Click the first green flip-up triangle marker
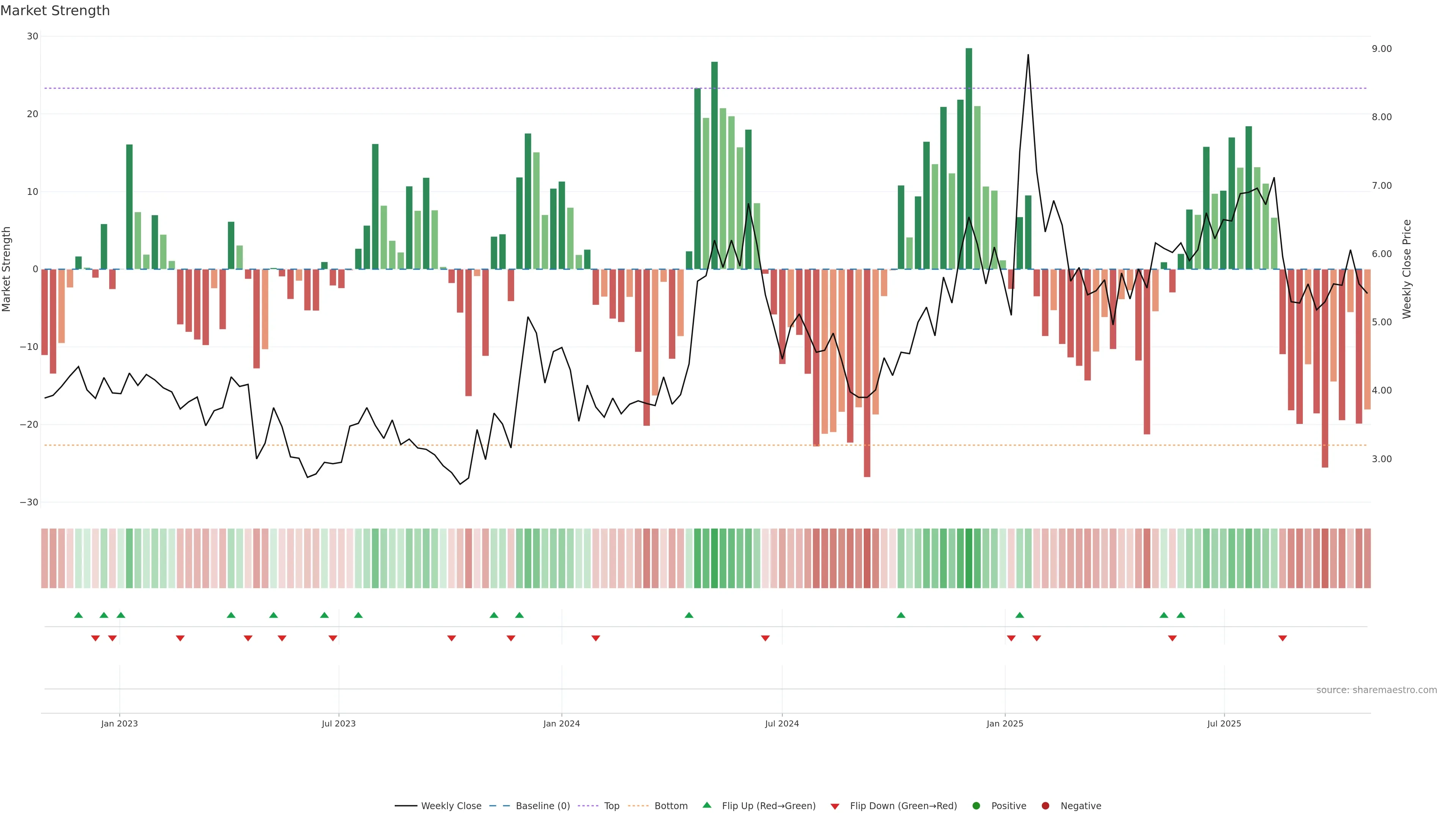 pyautogui.click(x=78, y=615)
